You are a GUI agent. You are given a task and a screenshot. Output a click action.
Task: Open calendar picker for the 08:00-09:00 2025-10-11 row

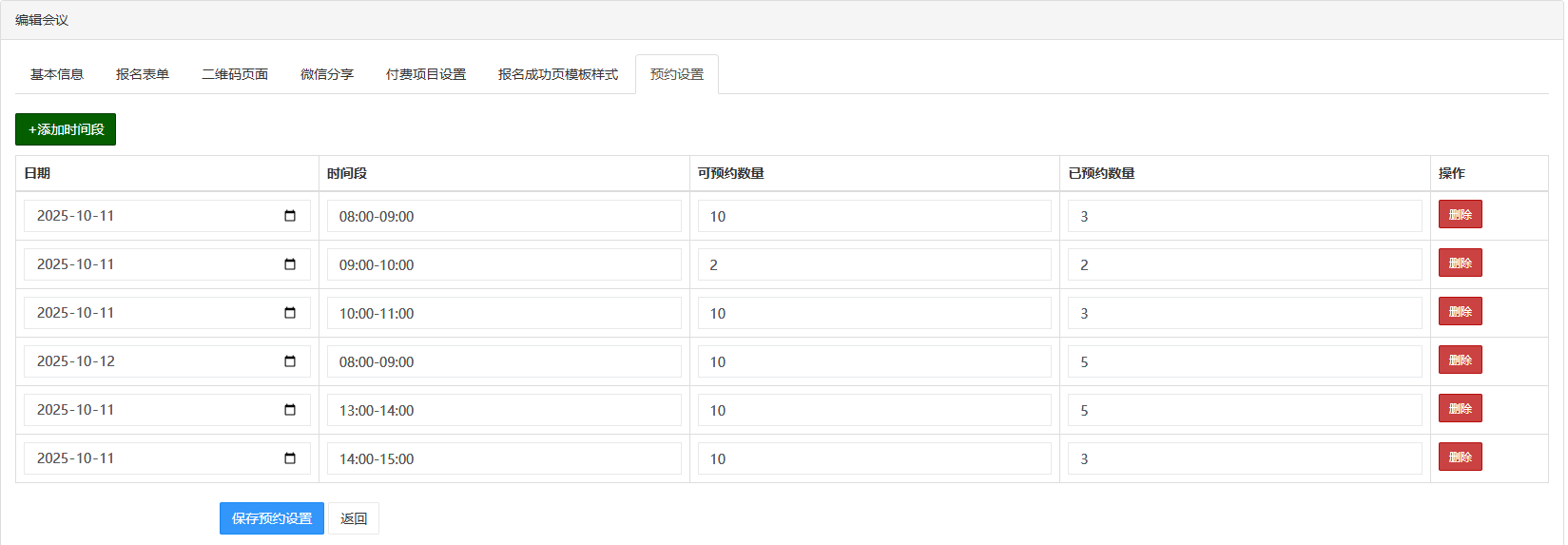tap(290, 216)
